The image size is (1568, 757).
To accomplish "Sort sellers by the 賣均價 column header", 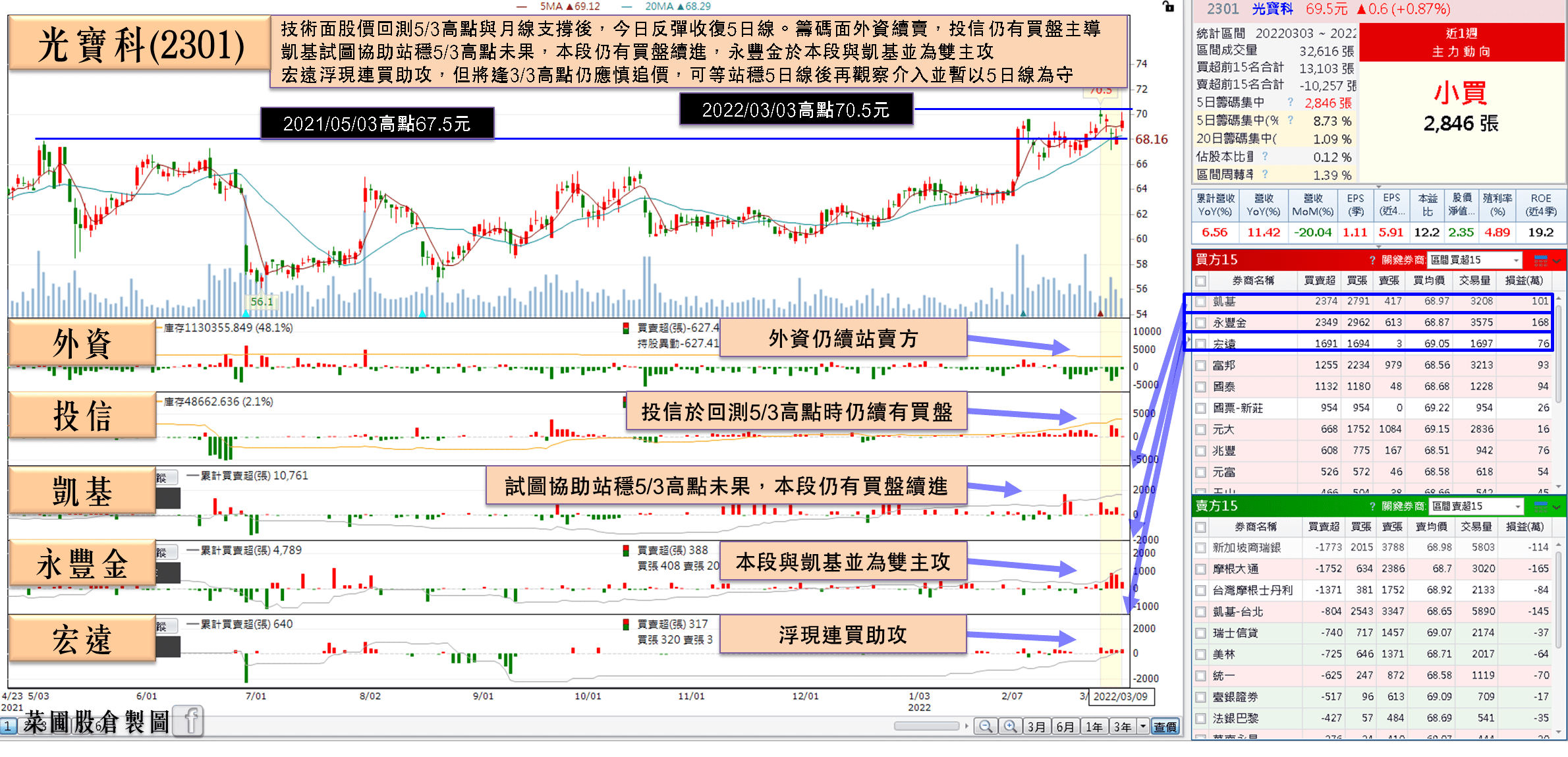I will tap(1431, 527).
